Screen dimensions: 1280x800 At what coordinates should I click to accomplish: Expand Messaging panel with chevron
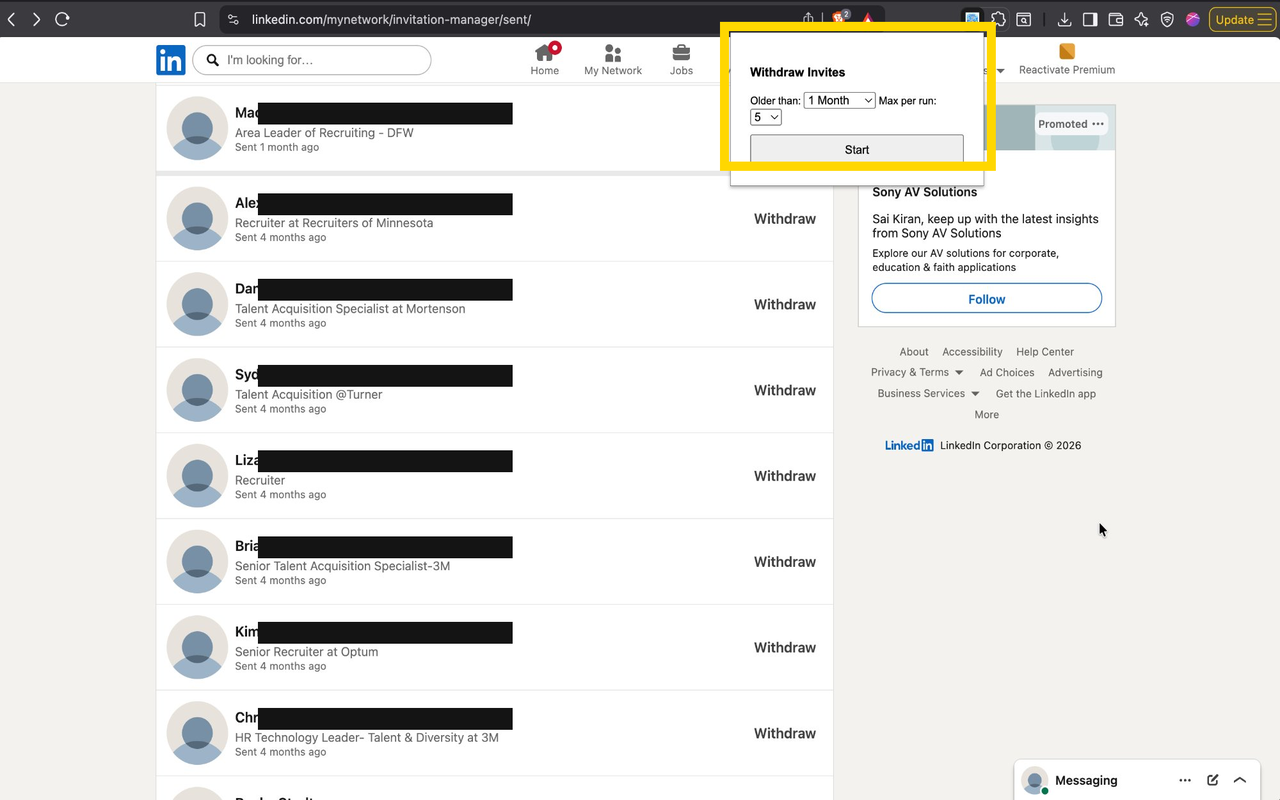point(1240,780)
